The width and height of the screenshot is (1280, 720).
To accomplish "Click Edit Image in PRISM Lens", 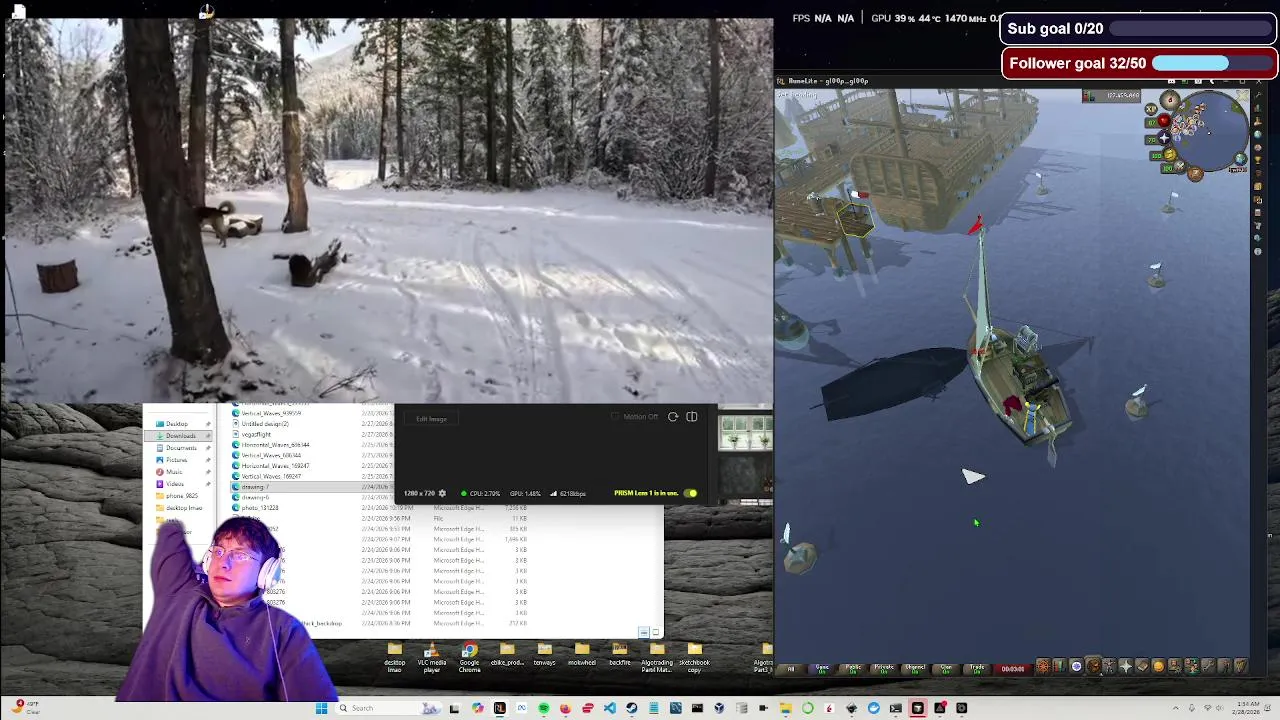I will pos(431,419).
